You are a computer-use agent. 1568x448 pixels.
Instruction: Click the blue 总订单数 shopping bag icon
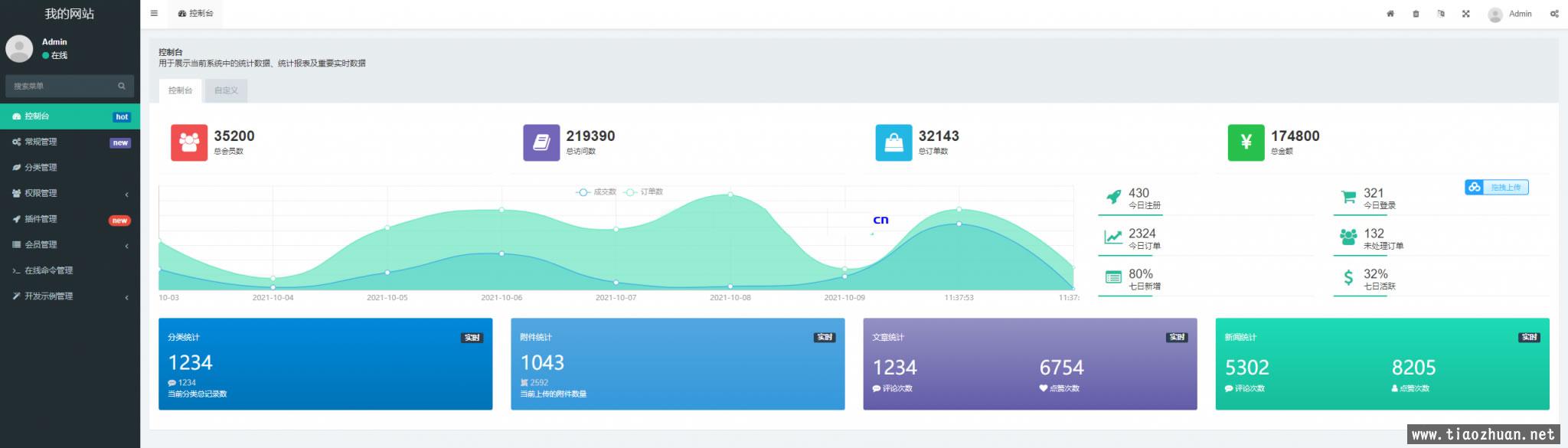click(893, 142)
